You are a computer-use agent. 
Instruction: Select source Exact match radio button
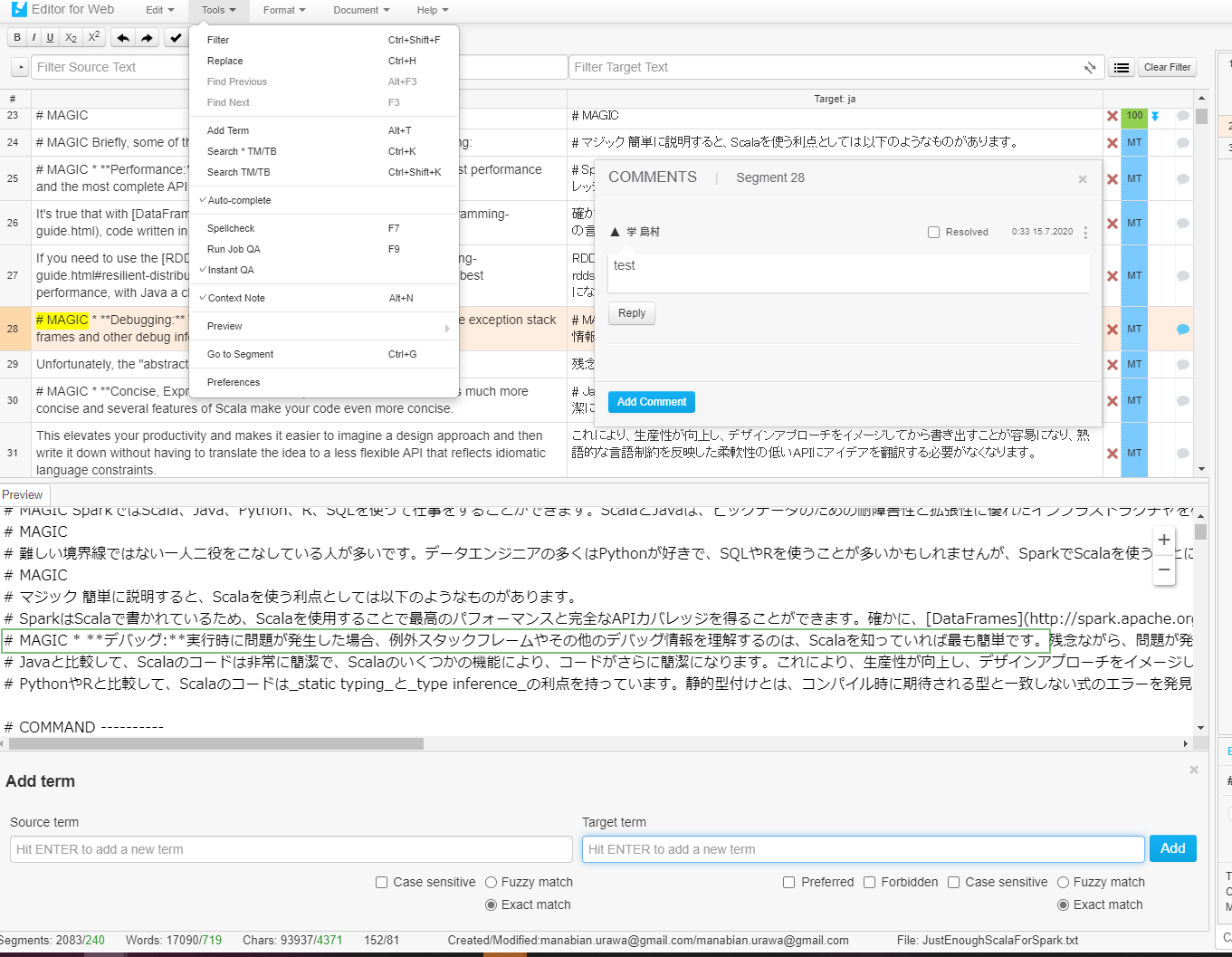tap(491, 904)
